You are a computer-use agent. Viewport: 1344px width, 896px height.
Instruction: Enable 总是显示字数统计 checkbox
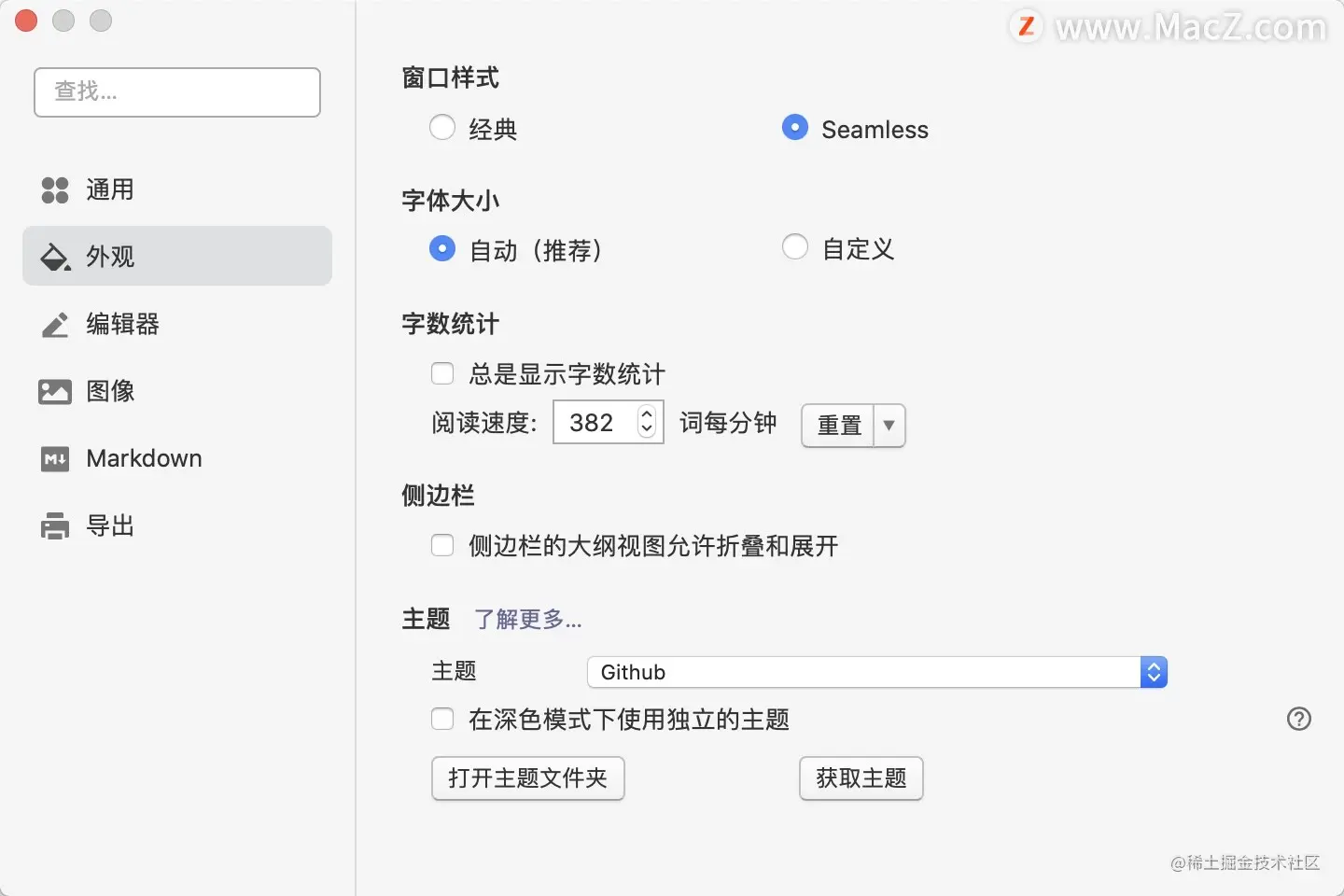tap(442, 374)
